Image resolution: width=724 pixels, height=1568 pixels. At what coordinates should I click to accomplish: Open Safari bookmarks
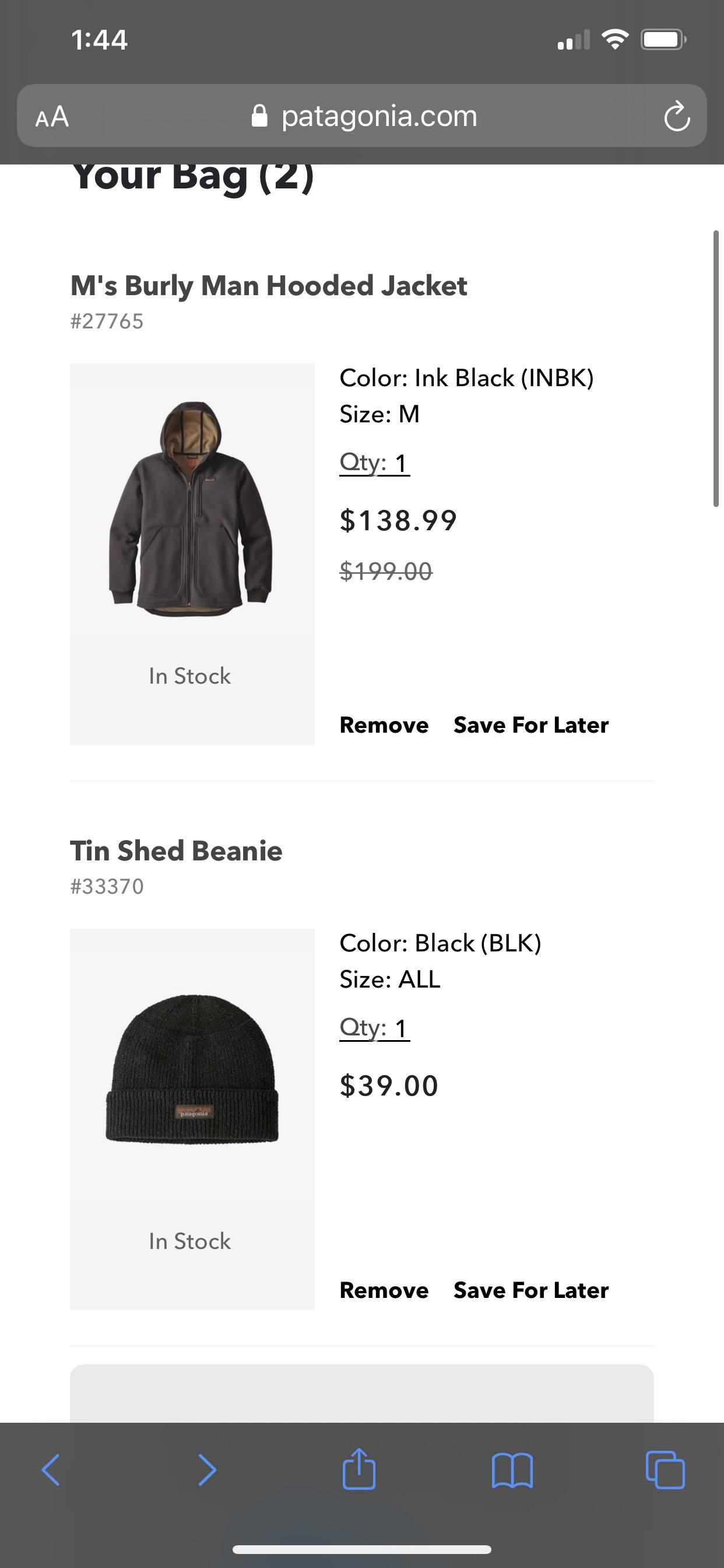(514, 1470)
